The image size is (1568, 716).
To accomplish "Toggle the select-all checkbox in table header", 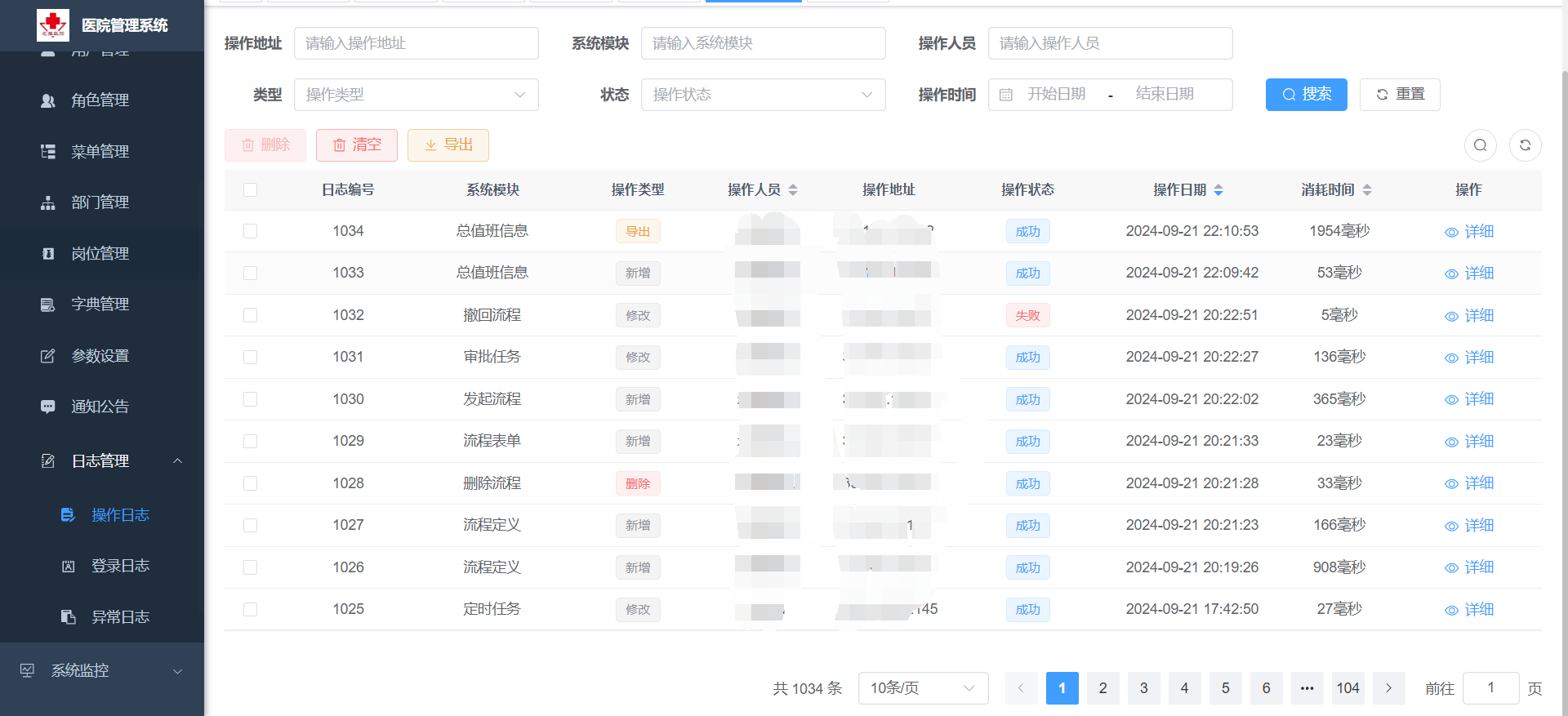I will 250,190.
